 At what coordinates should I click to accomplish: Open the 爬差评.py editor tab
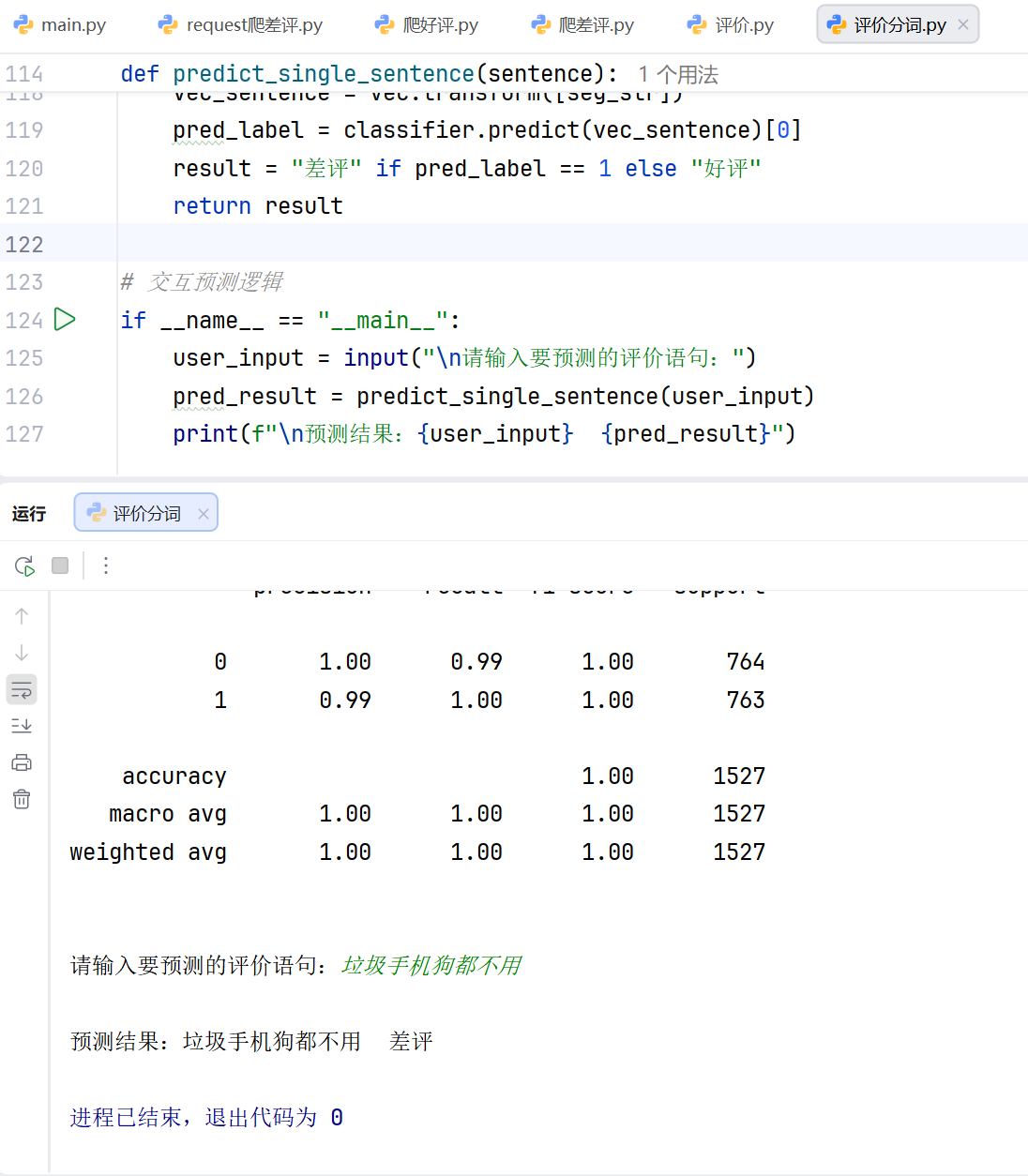pos(582,25)
